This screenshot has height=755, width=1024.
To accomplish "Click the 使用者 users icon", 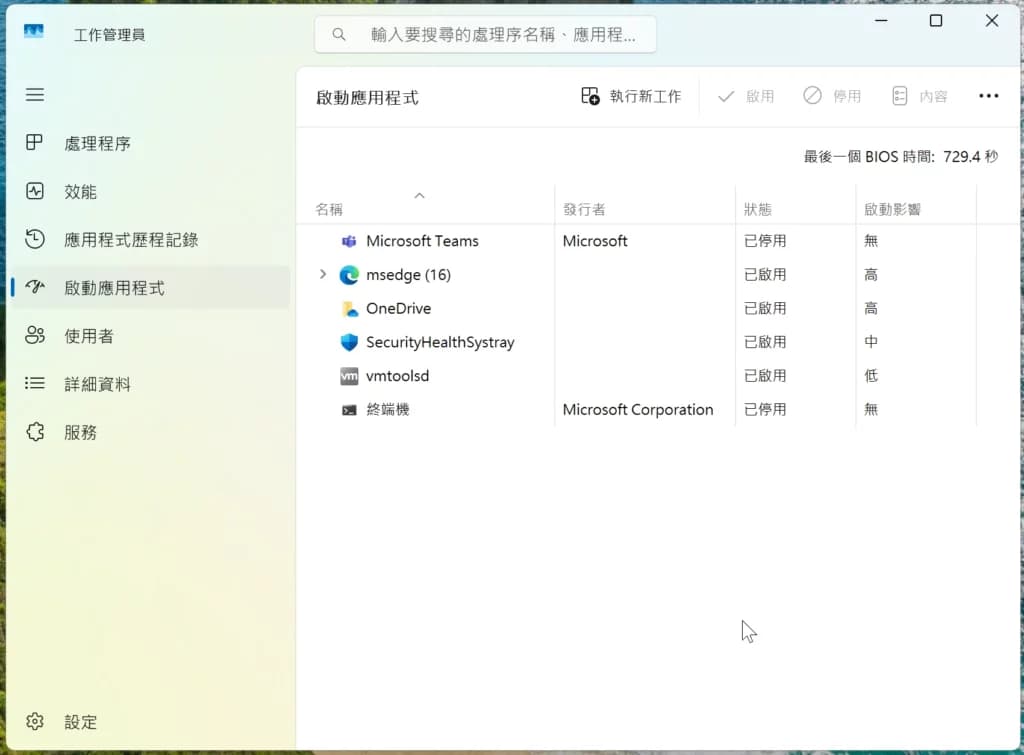I will pos(35,335).
